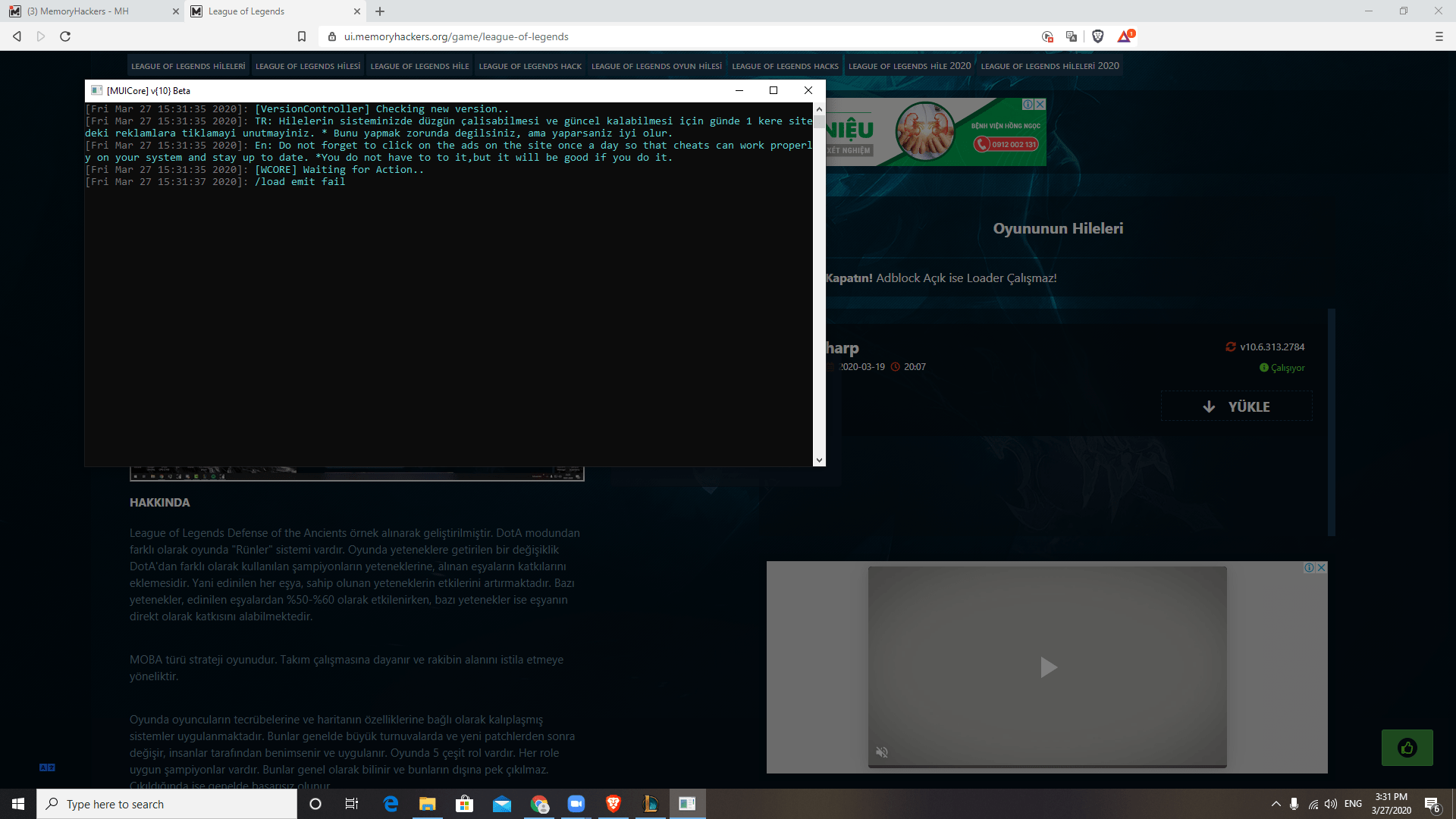Click the microphone tray icon
1456x819 pixels.
click(1294, 804)
